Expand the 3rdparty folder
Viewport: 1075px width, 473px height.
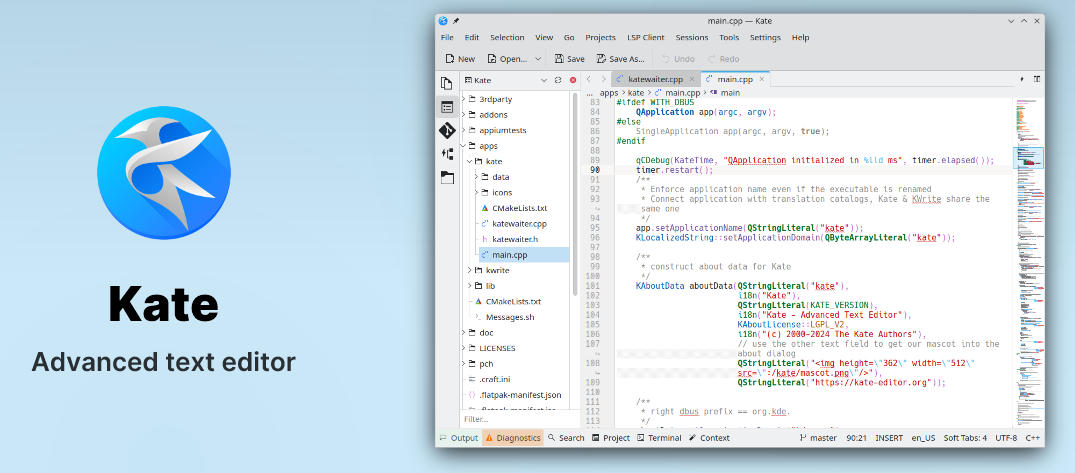pos(465,99)
